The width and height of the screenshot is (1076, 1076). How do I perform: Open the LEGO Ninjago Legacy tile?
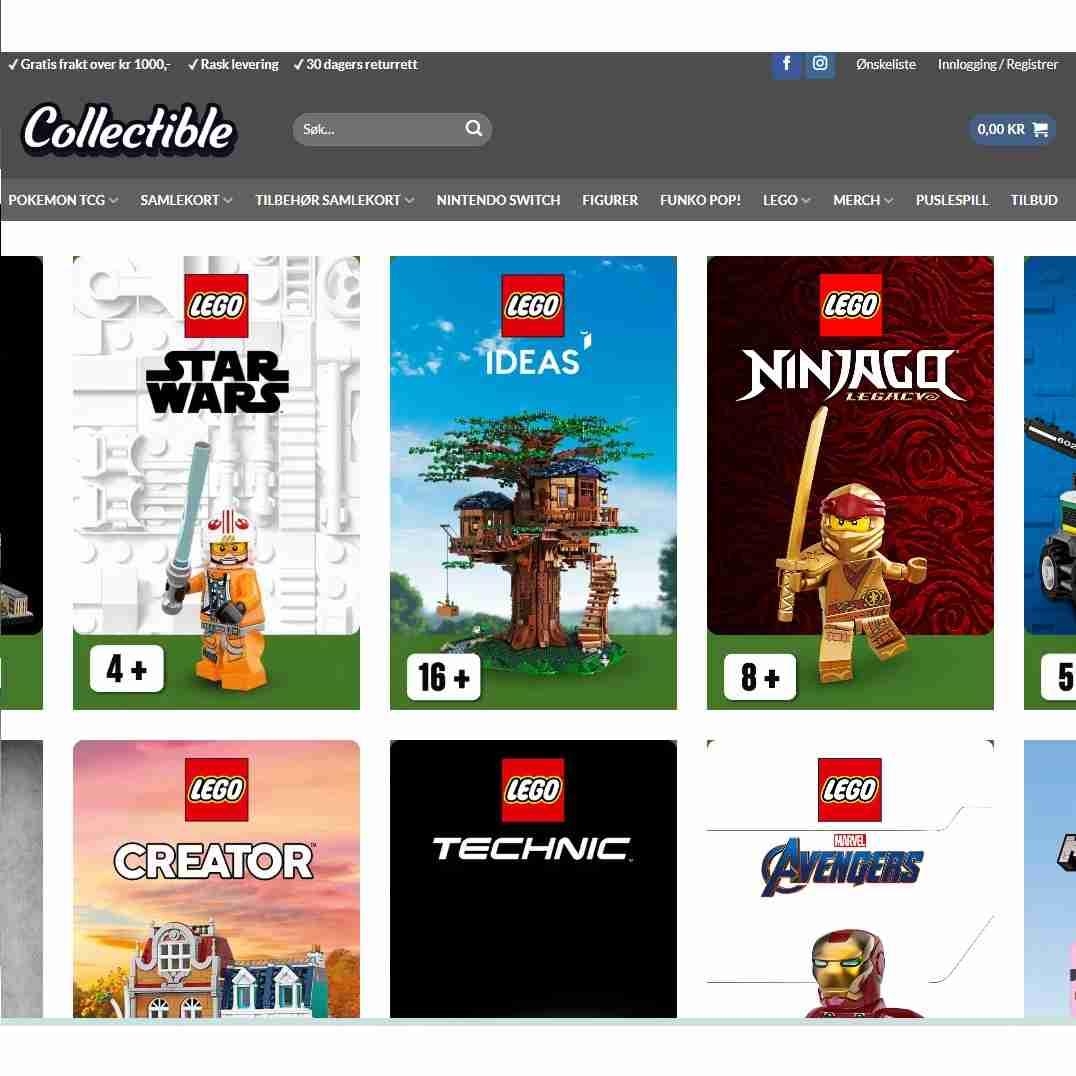point(850,482)
